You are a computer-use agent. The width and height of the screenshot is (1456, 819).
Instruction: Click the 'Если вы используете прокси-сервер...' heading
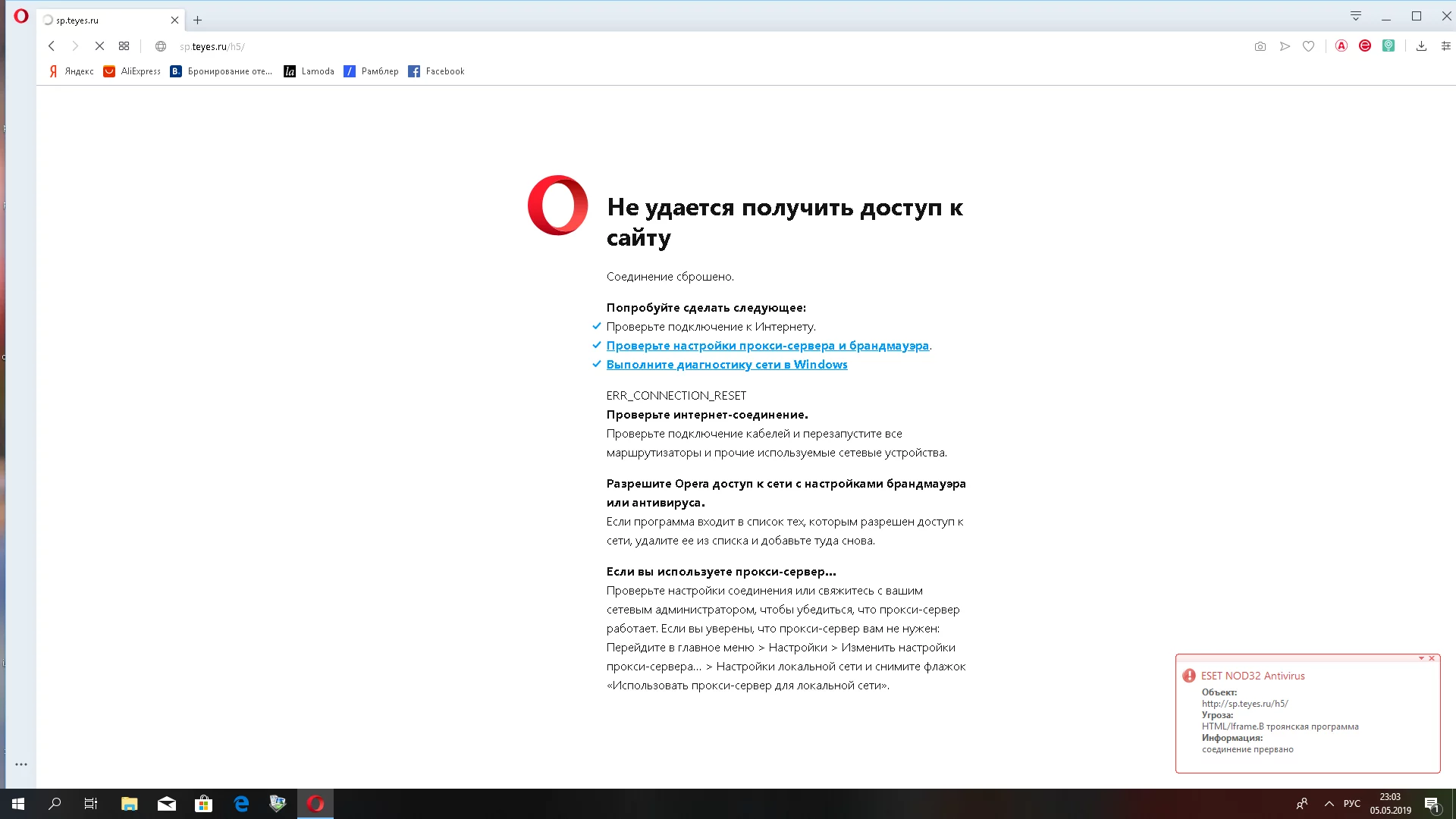pyautogui.click(x=721, y=572)
